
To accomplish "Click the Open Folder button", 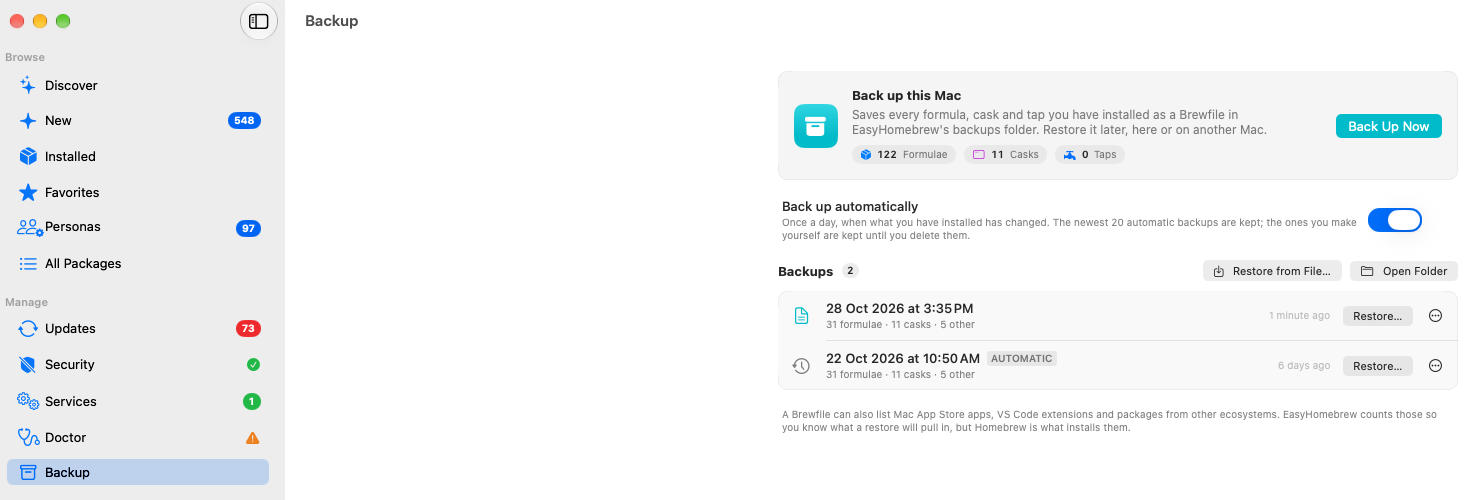I will pyautogui.click(x=1404, y=271).
